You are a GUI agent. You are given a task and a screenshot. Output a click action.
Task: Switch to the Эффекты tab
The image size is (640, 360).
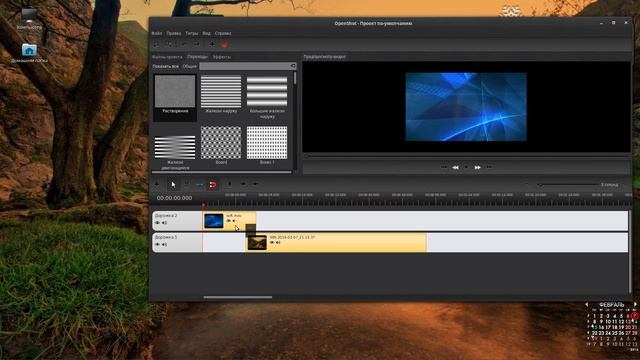click(x=222, y=57)
